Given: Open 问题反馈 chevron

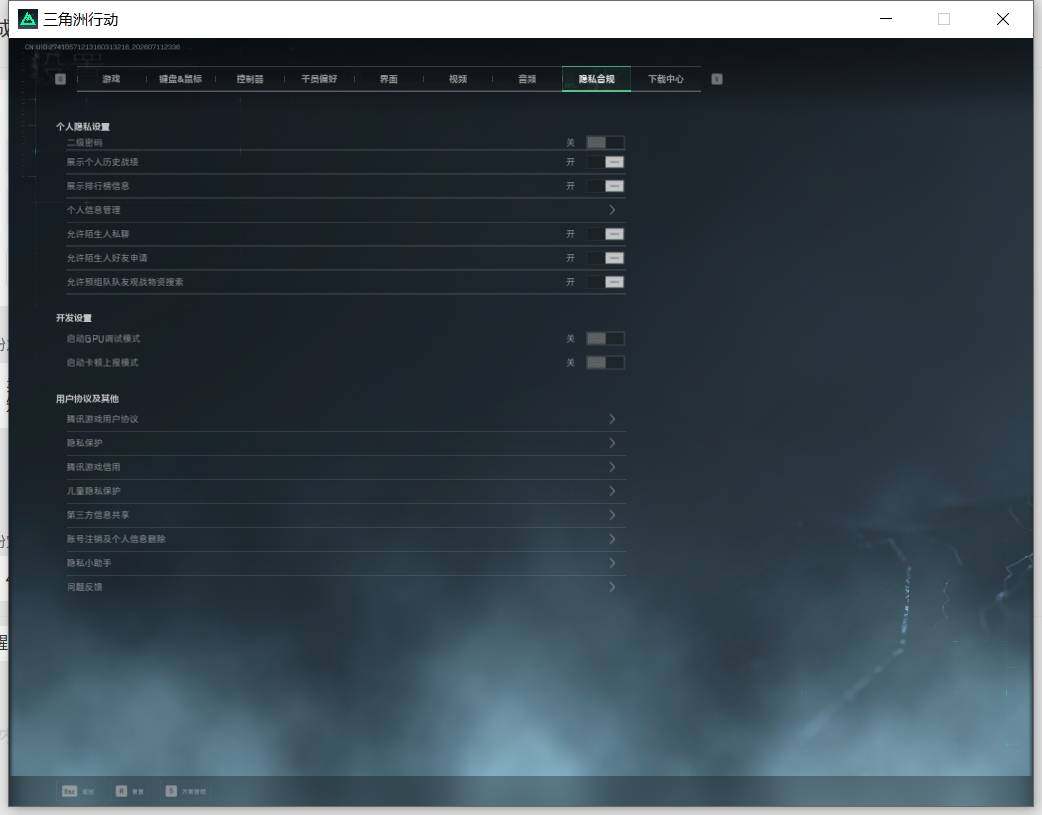Looking at the screenshot, I should click(x=612, y=586).
